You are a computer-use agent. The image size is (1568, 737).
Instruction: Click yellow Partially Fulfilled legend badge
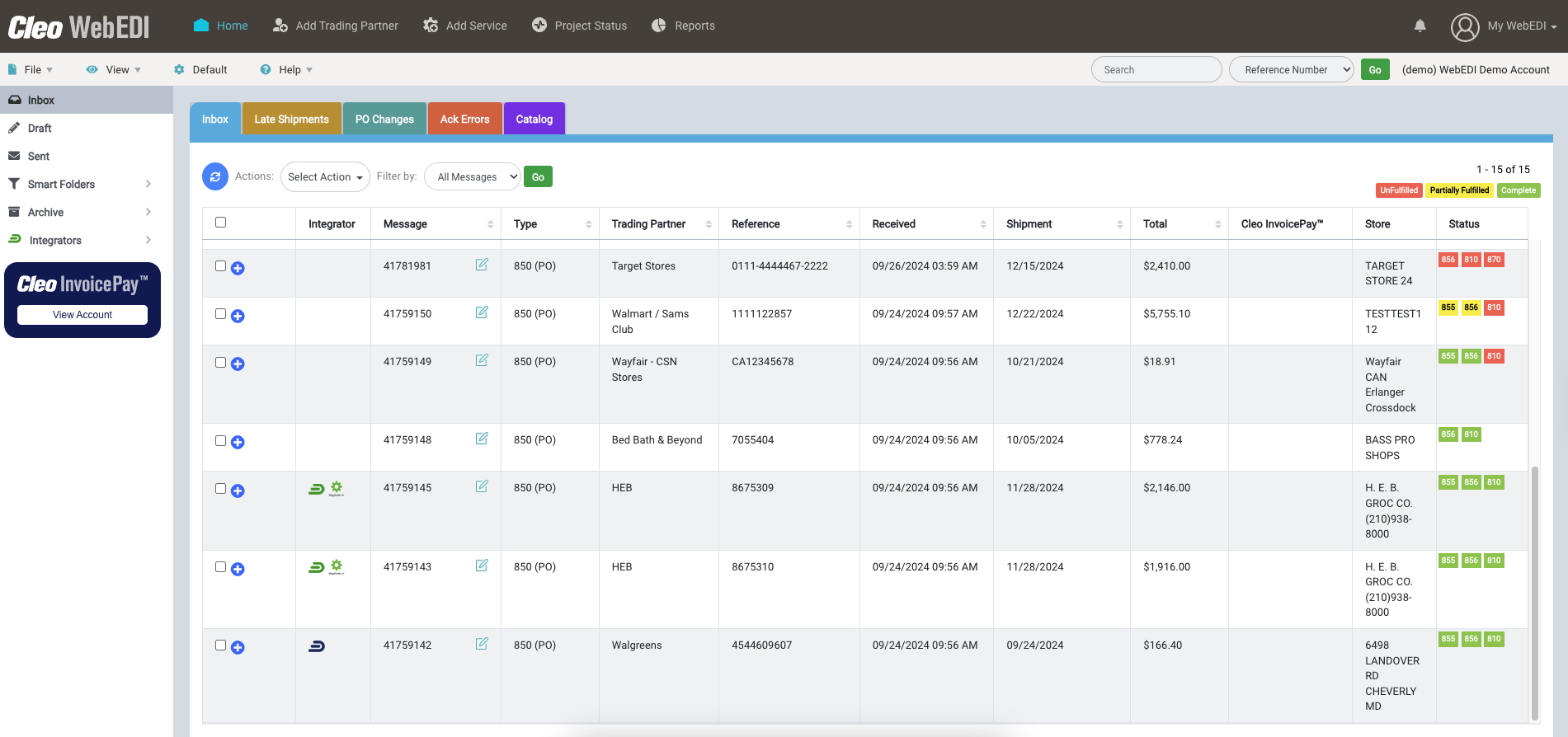pyautogui.click(x=1459, y=190)
